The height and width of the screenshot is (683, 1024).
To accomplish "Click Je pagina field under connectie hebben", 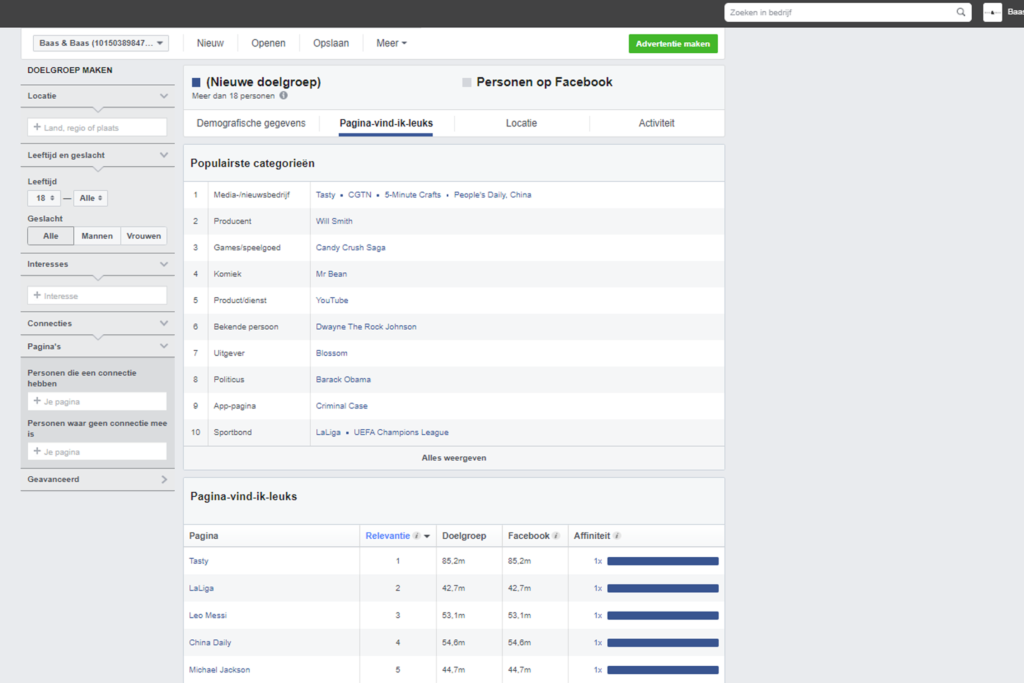I will [x=97, y=401].
